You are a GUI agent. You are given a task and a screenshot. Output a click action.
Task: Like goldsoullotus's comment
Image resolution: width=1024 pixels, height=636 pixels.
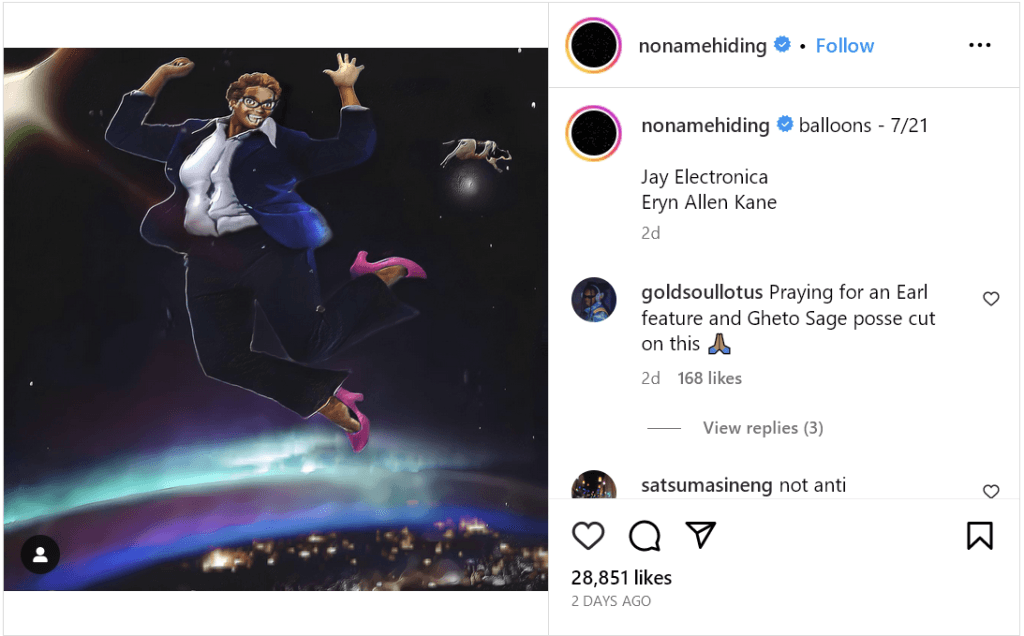[991, 299]
